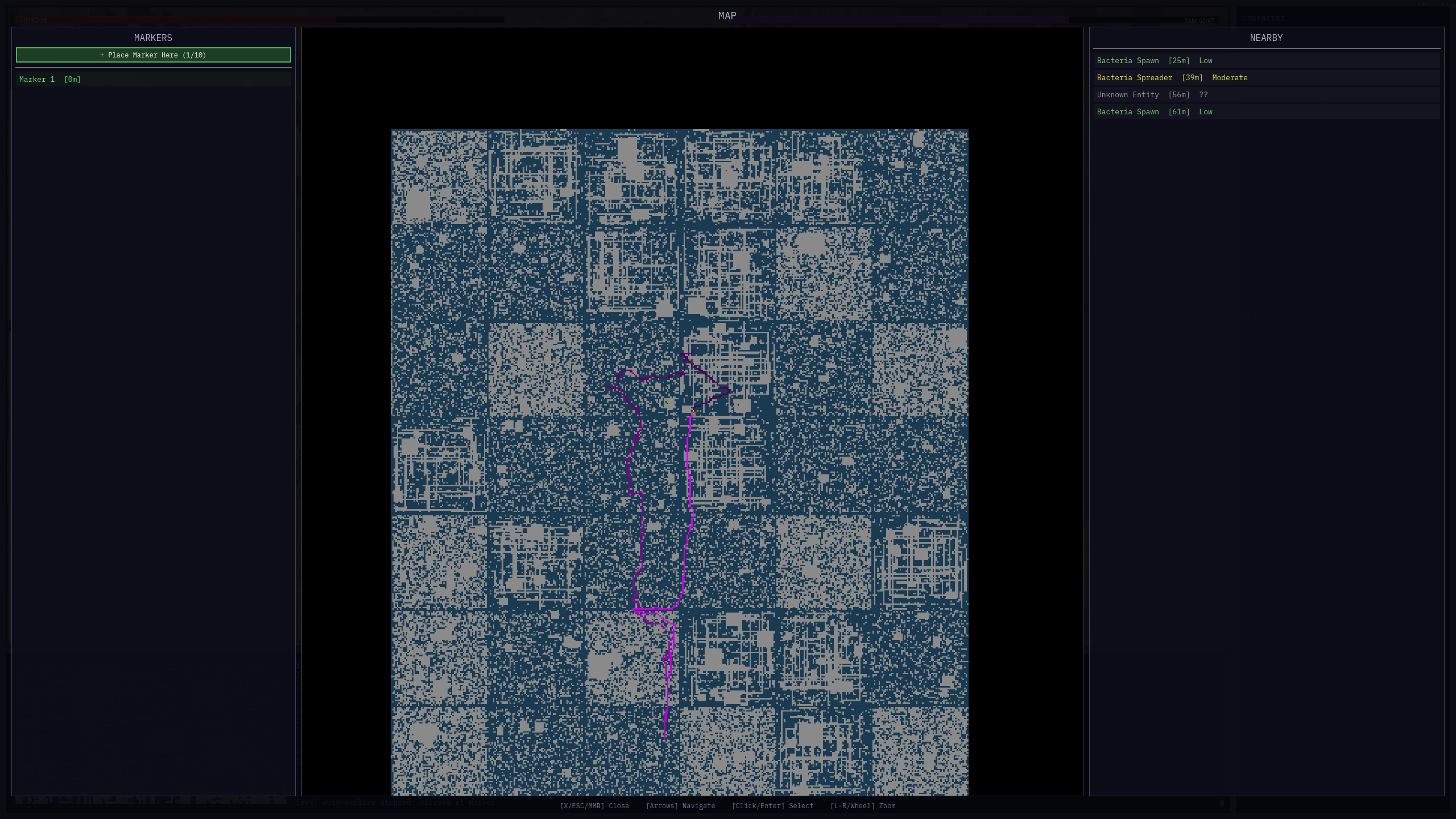Screen dimensions: 1456x819
Task: Select the Bacteria Spawn 25m entry's Low threat label
Action: pos(1205,60)
